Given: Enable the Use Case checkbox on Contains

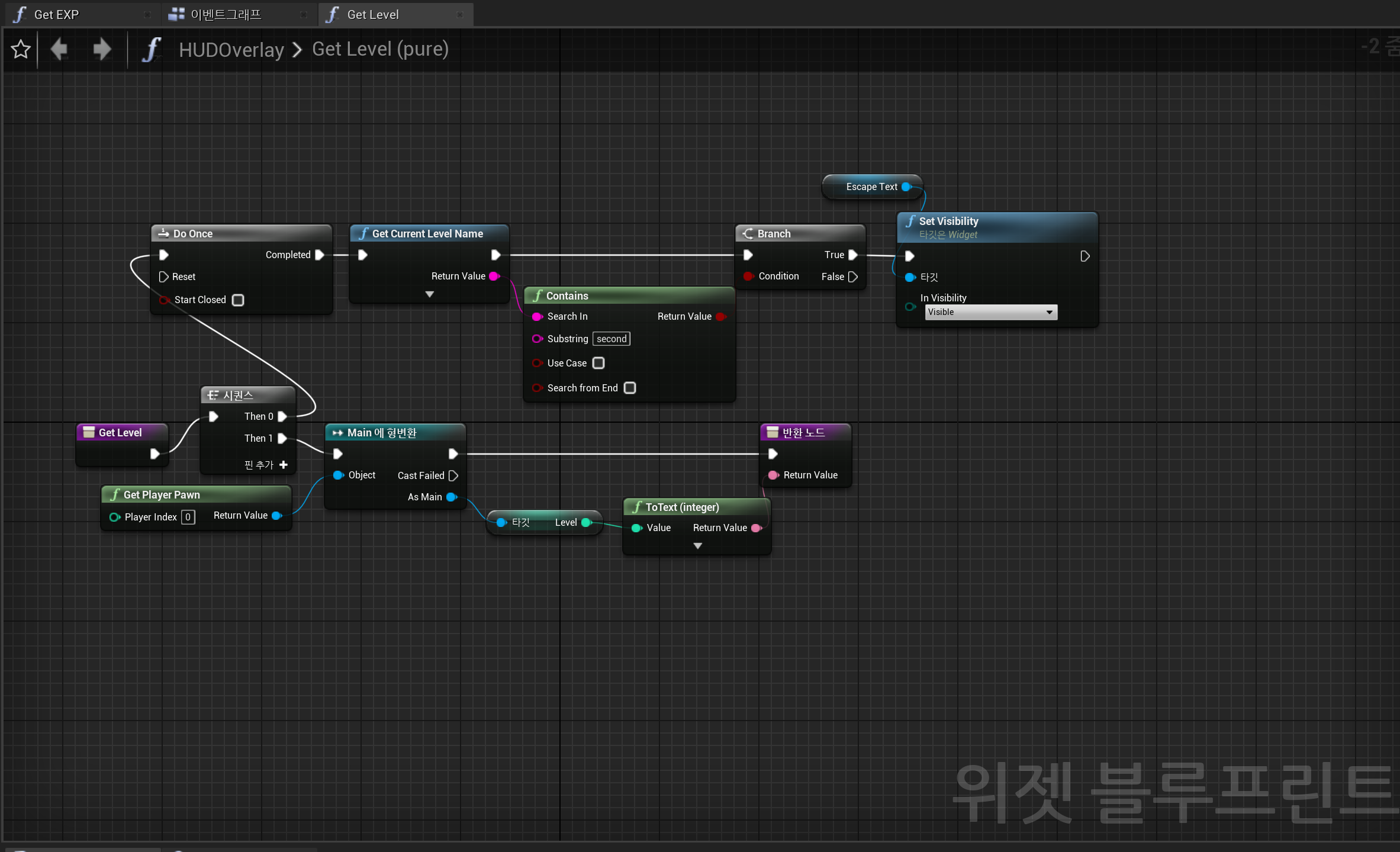Looking at the screenshot, I should tap(598, 363).
